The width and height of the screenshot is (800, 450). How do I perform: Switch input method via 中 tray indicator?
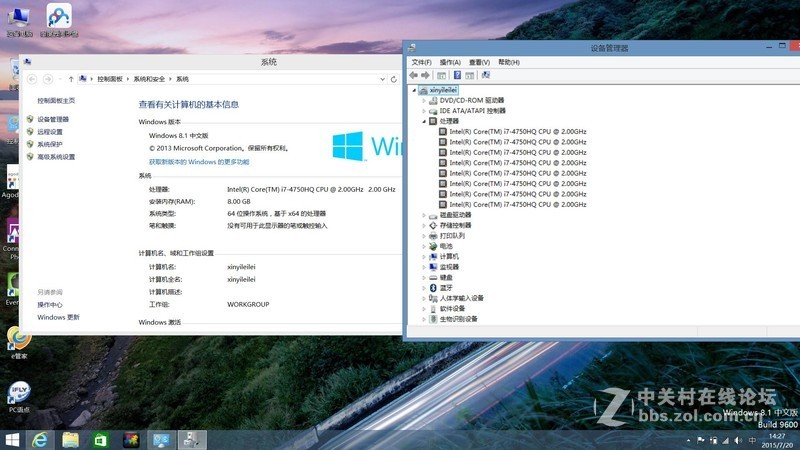tap(752, 440)
